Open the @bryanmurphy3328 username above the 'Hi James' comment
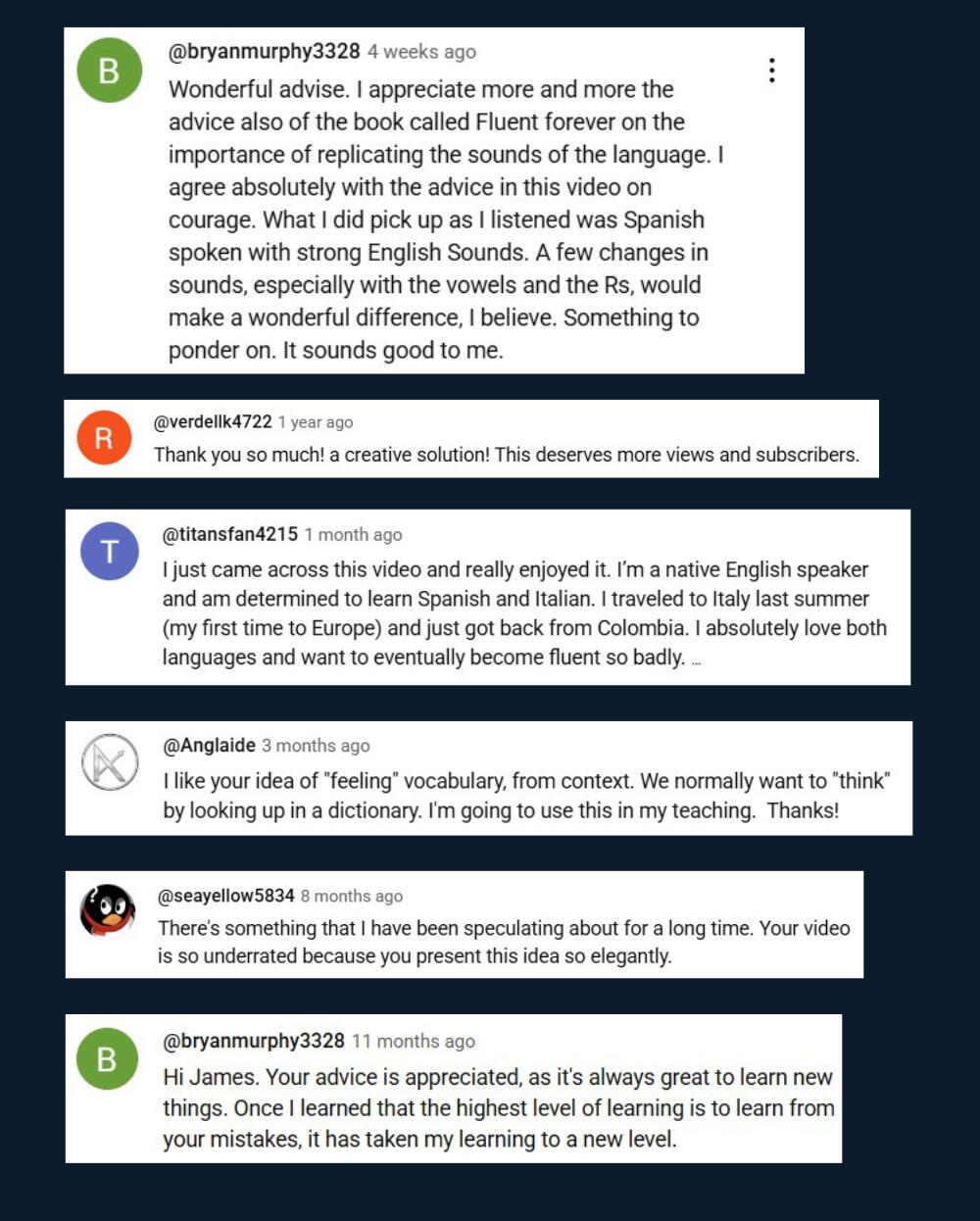980x1221 pixels. [254, 1041]
